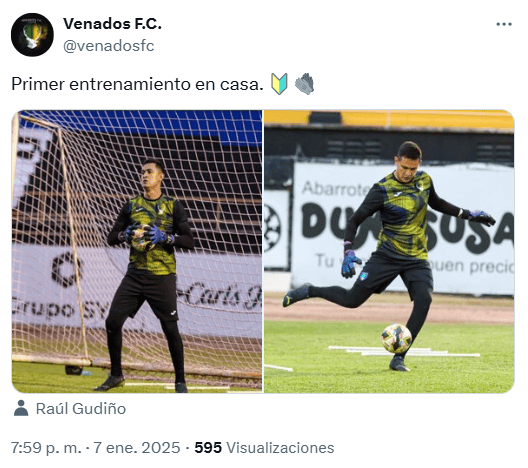This screenshot has width=528, height=468.
Task: View the 595 Visualizaciones count
Action: pyautogui.click(x=264, y=448)
